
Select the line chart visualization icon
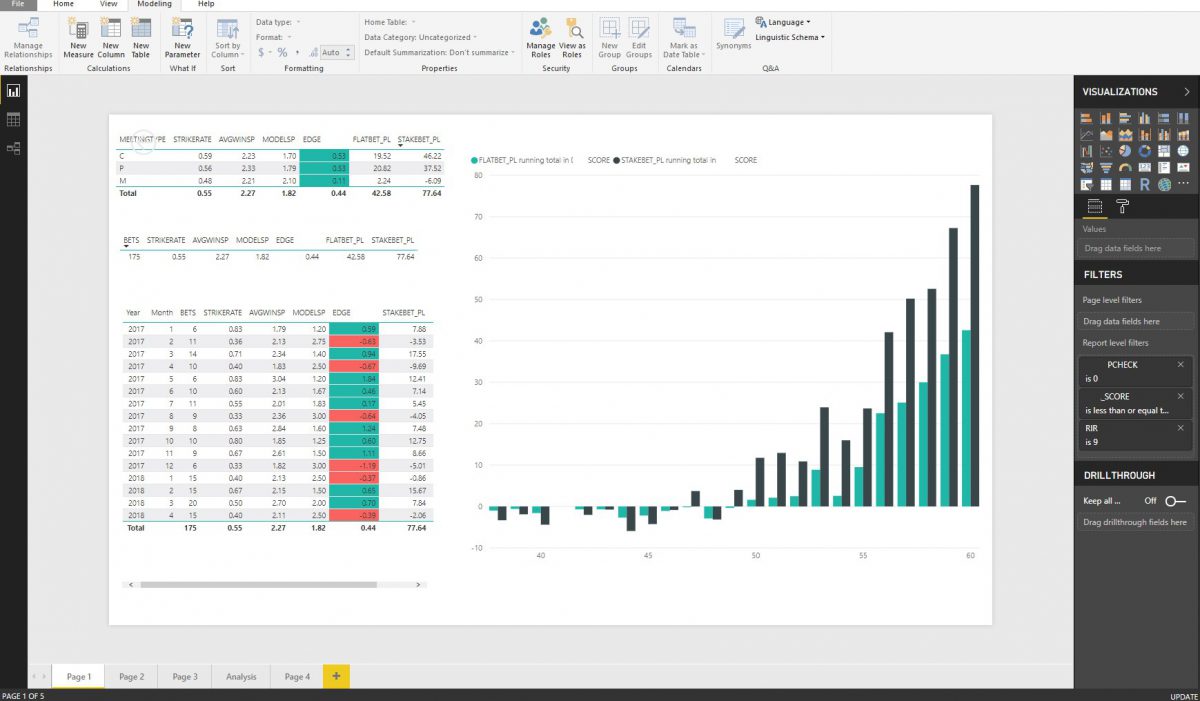[x=1086, y=134]
